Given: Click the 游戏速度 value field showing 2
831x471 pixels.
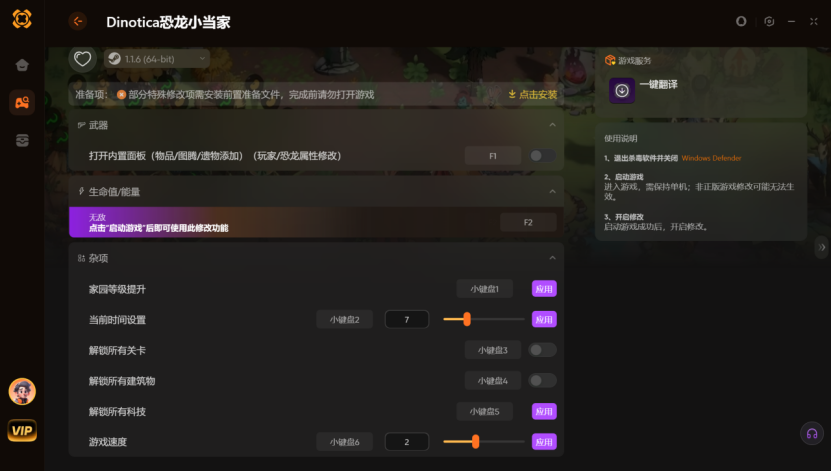Looking at the screenshot, I should [x=406, y=442].
